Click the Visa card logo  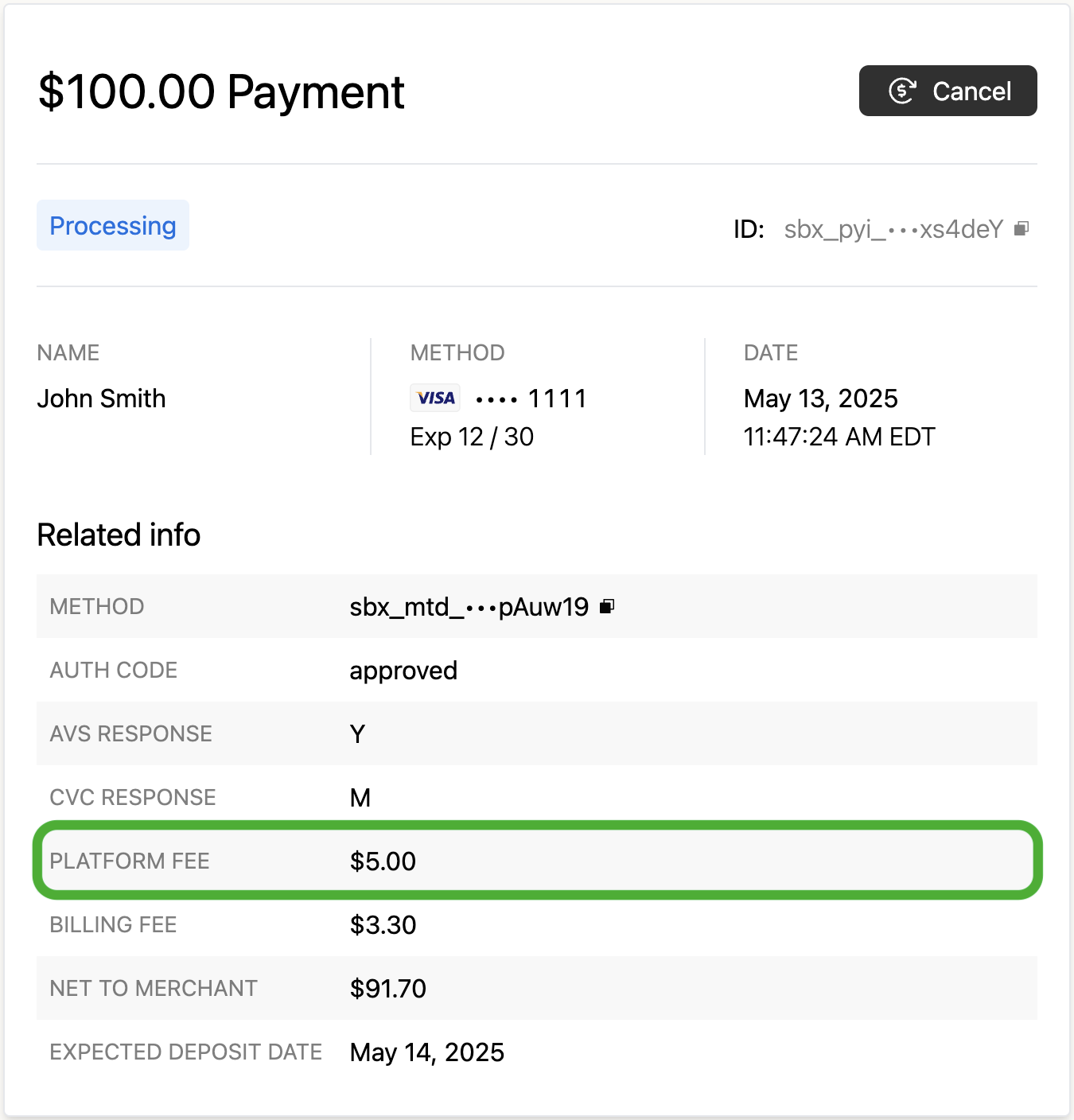click(435, 398)
